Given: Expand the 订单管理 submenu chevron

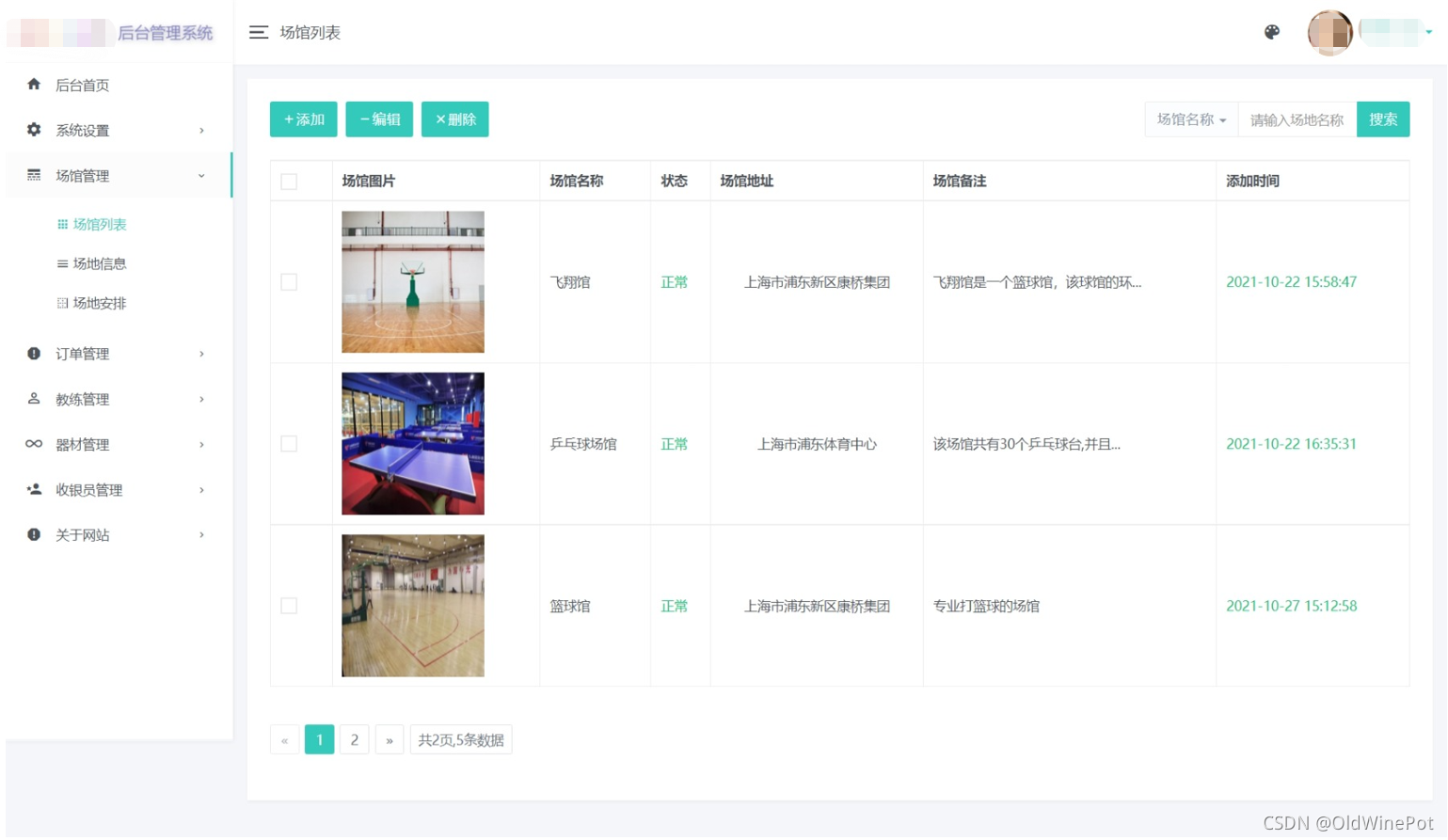Looking at the screenshot, I should point(201,355).
